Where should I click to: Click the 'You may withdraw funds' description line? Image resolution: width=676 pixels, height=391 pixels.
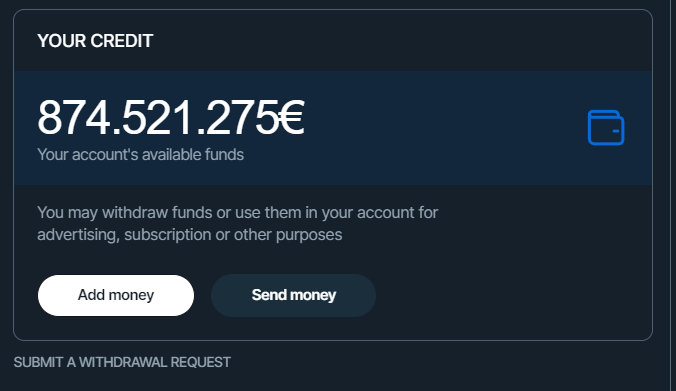coord(238,213)
